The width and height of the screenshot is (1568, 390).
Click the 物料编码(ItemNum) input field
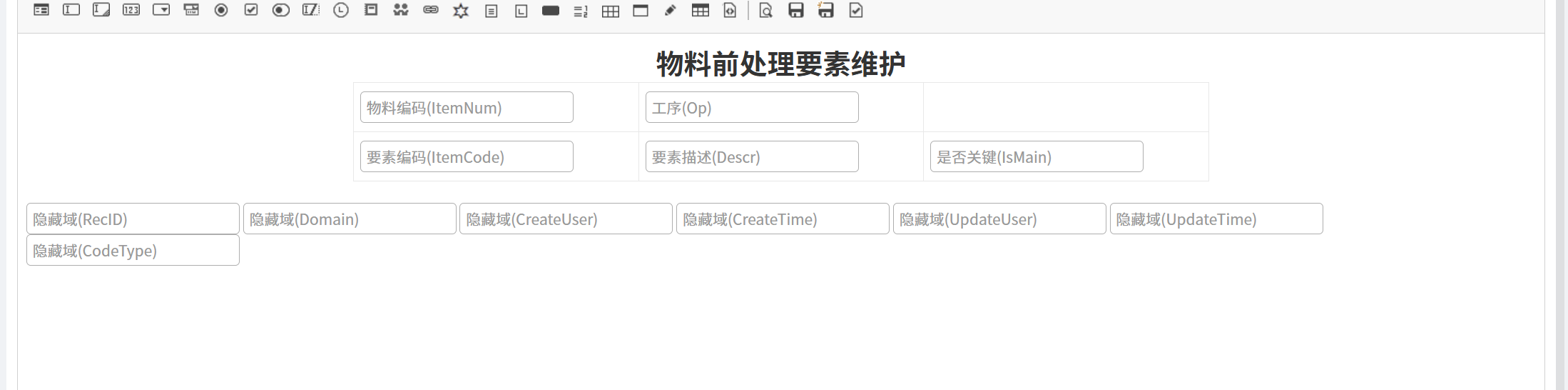point(467,107)
